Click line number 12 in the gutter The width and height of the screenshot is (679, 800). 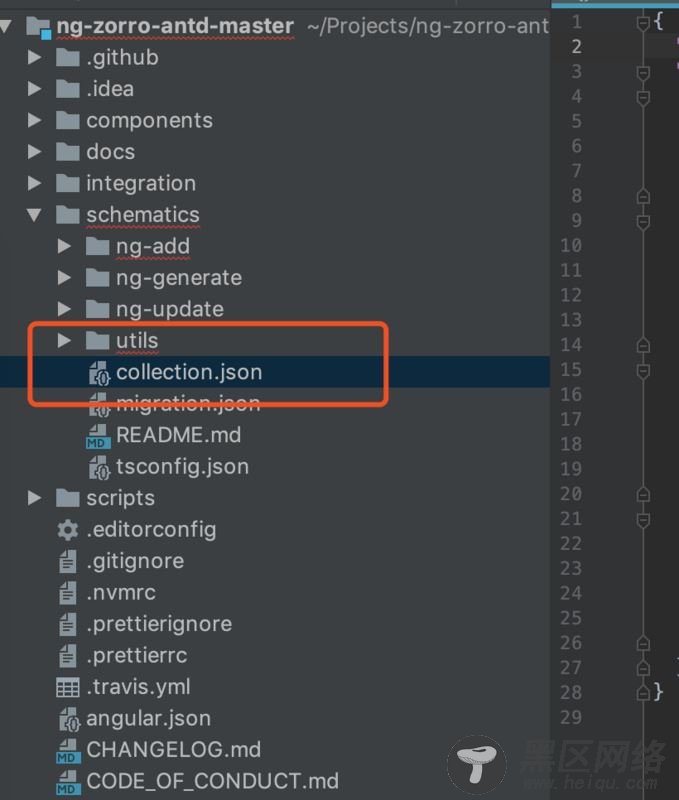click(571, 295)
